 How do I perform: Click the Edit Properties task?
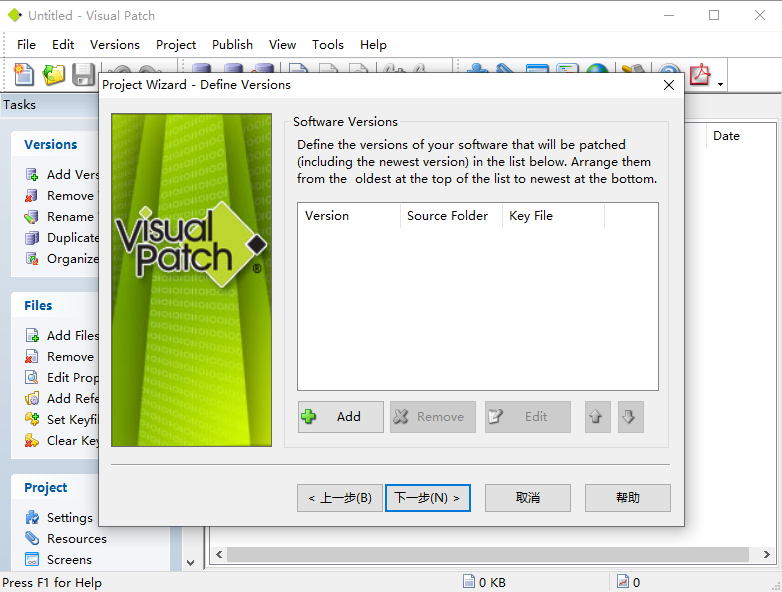click(62, 378)
